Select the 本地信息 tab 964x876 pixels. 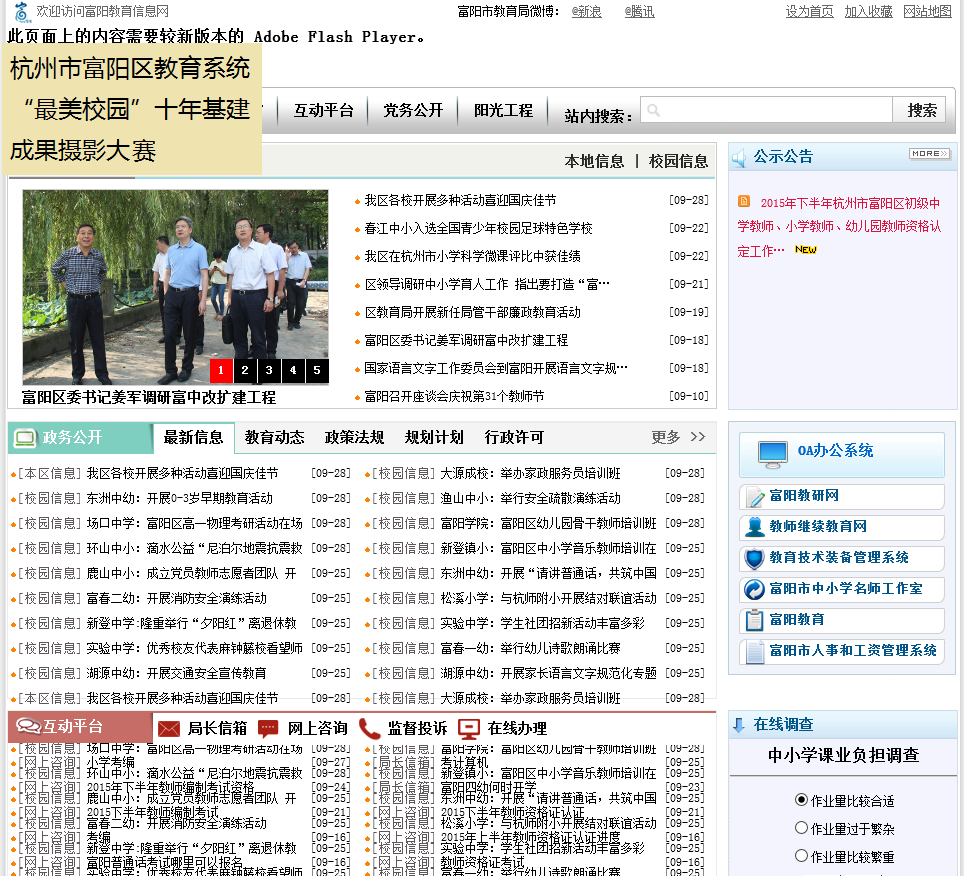click(594, 161)
